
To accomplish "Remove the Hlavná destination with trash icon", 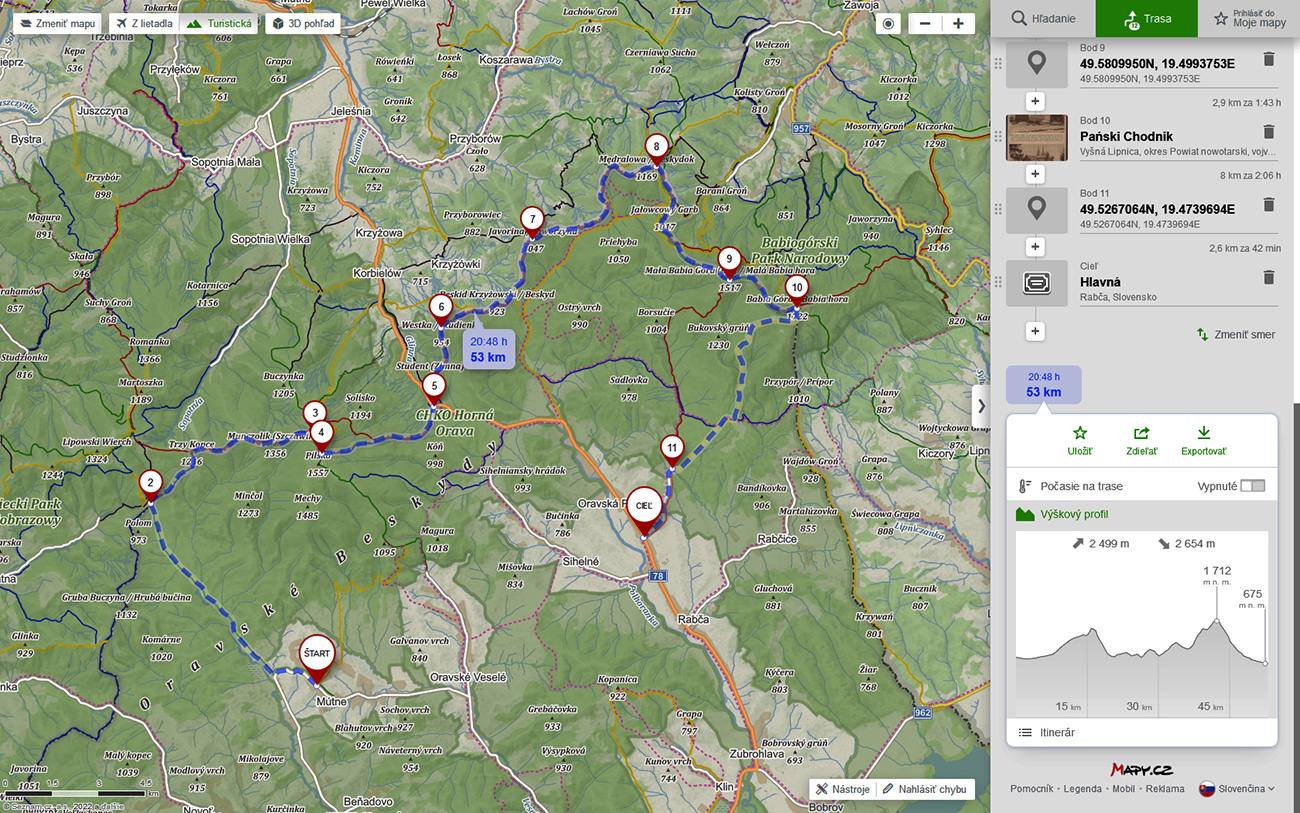I will pyautogui.click(x=1268, y=278).
